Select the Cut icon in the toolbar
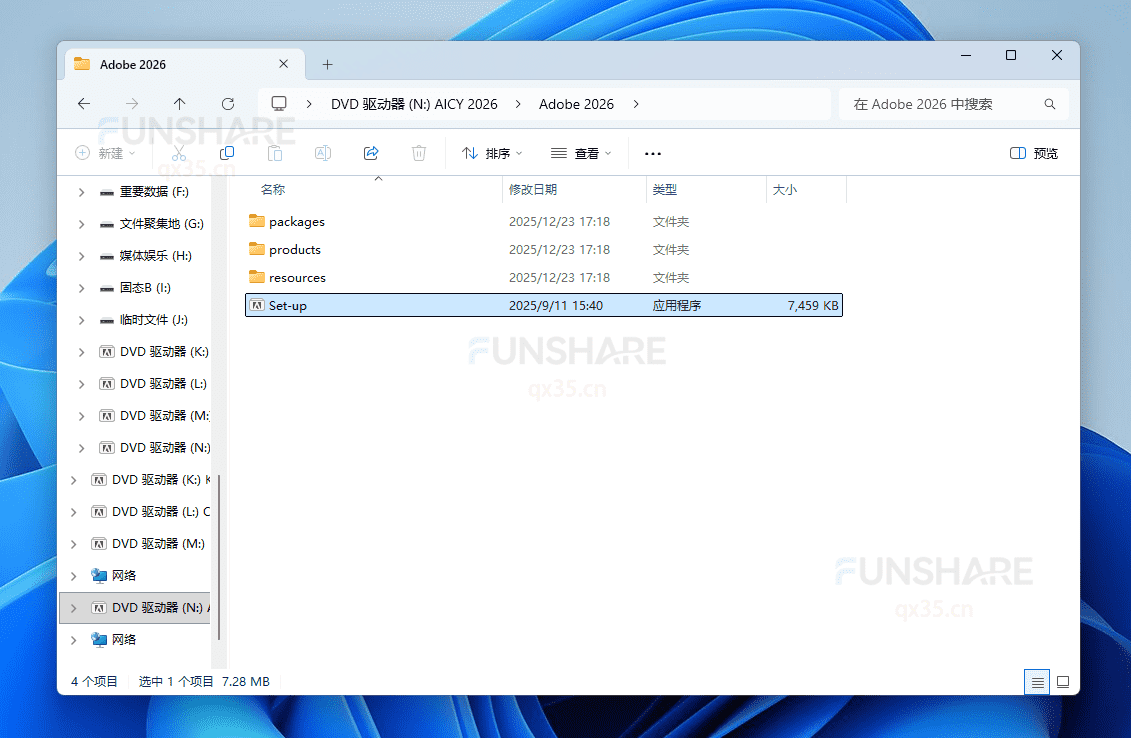1131x738 pixels. (179, 152)
